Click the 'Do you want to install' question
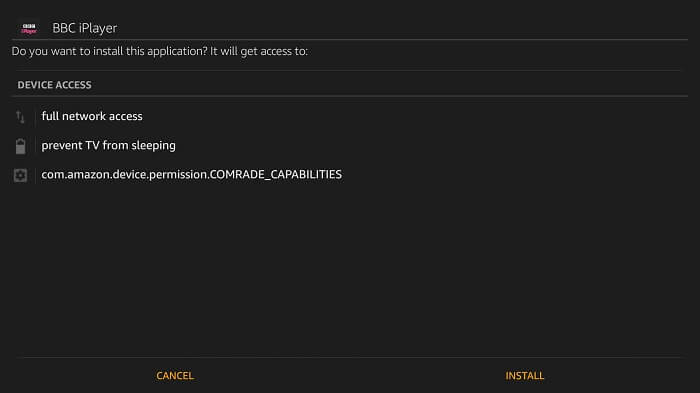Screen dimensions: 700x393 click(x=109, y=51)
